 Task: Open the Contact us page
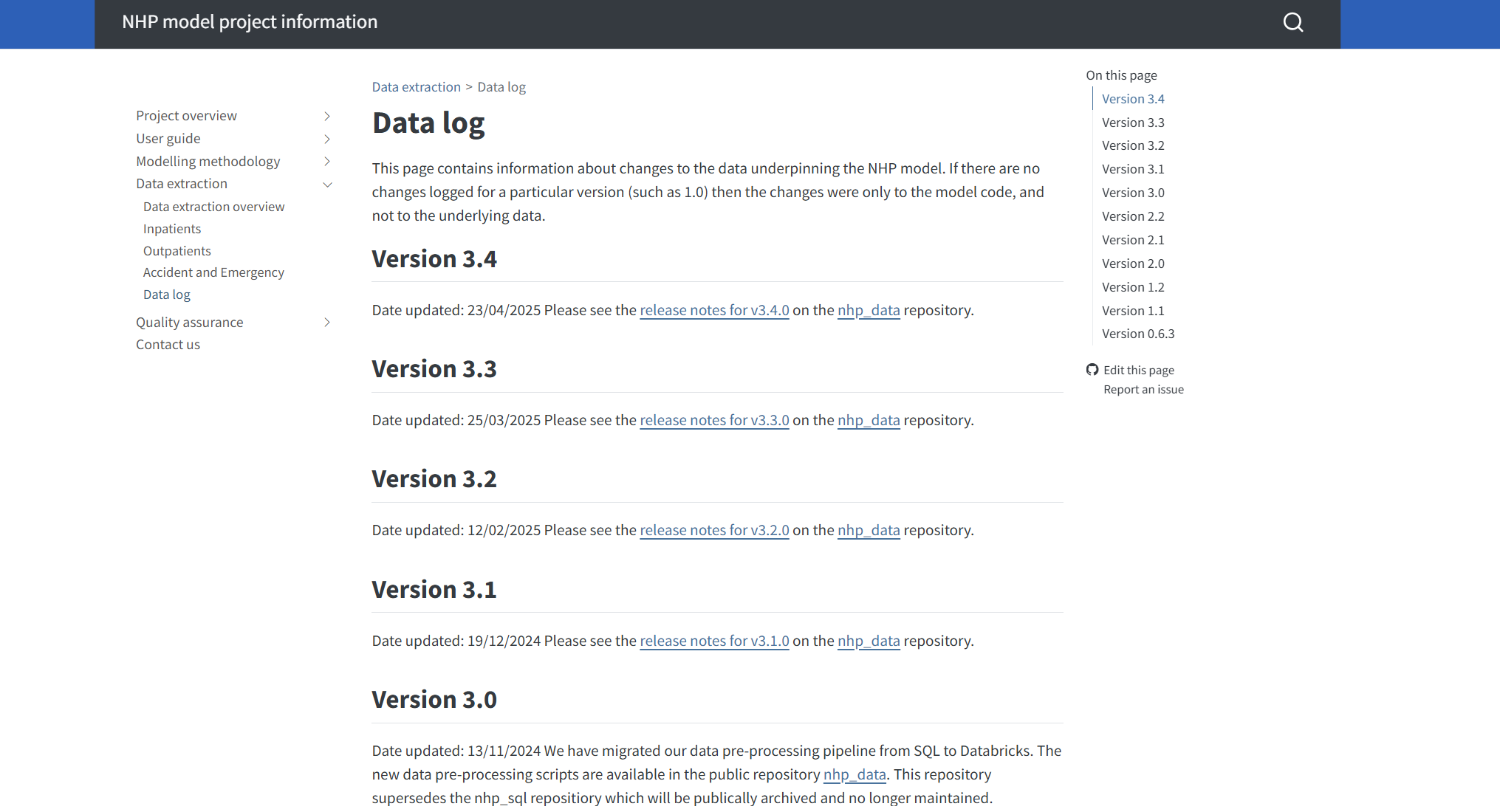[168, 345]
